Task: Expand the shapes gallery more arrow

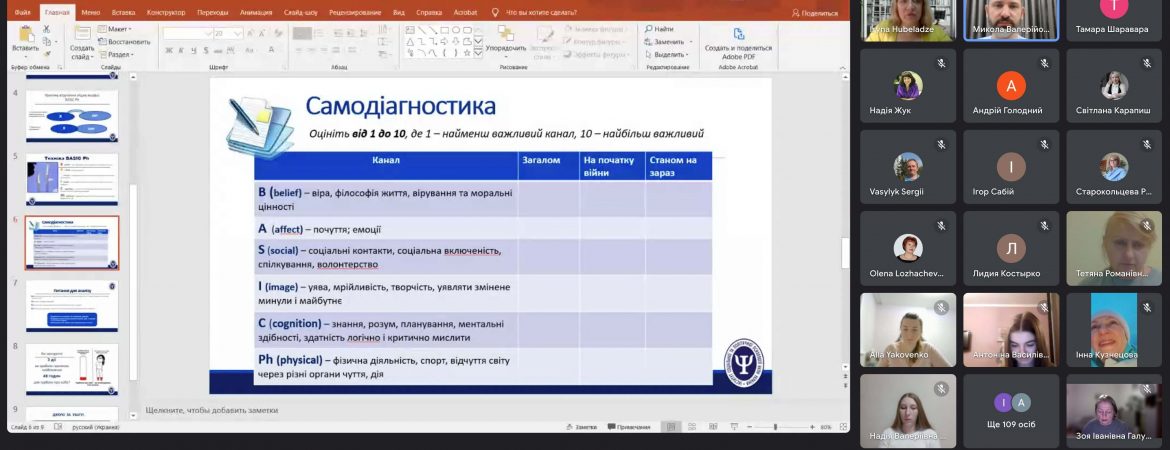Action: pos(478,54)
